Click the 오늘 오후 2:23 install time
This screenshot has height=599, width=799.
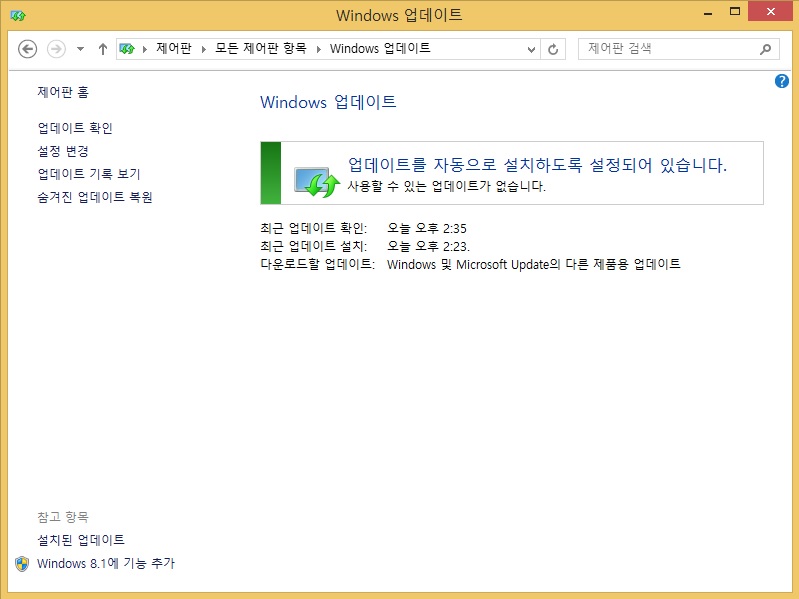coord(428,247)
